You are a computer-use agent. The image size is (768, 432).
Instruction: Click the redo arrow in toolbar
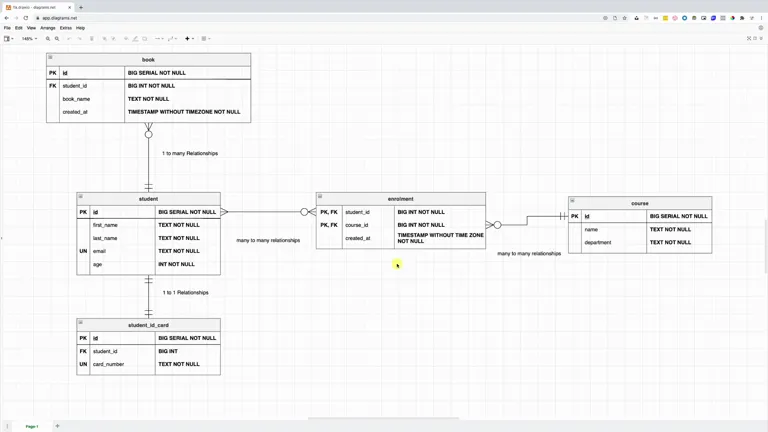[79, 39]
